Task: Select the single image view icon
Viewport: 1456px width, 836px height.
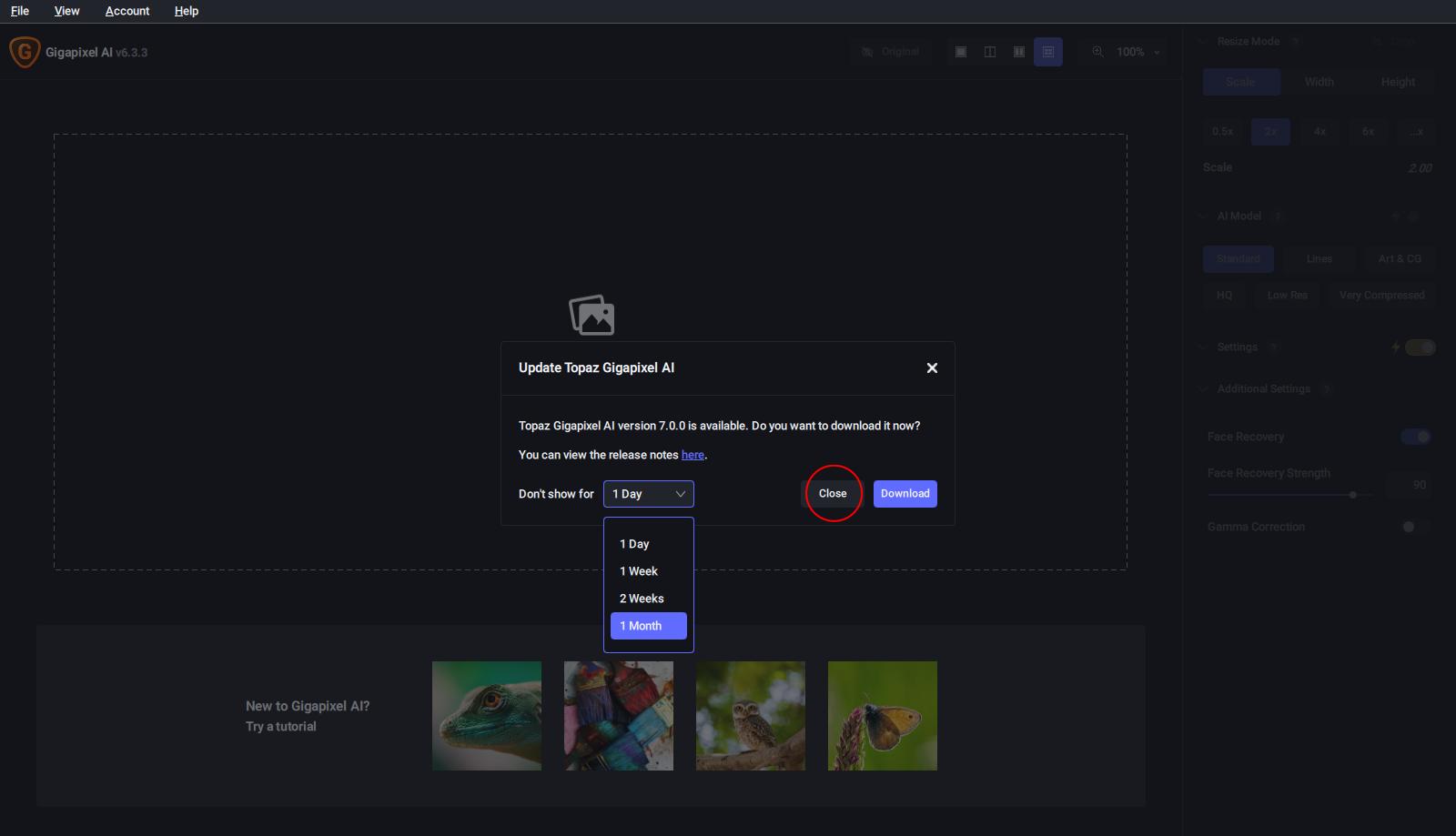Action: coord(961,52)
